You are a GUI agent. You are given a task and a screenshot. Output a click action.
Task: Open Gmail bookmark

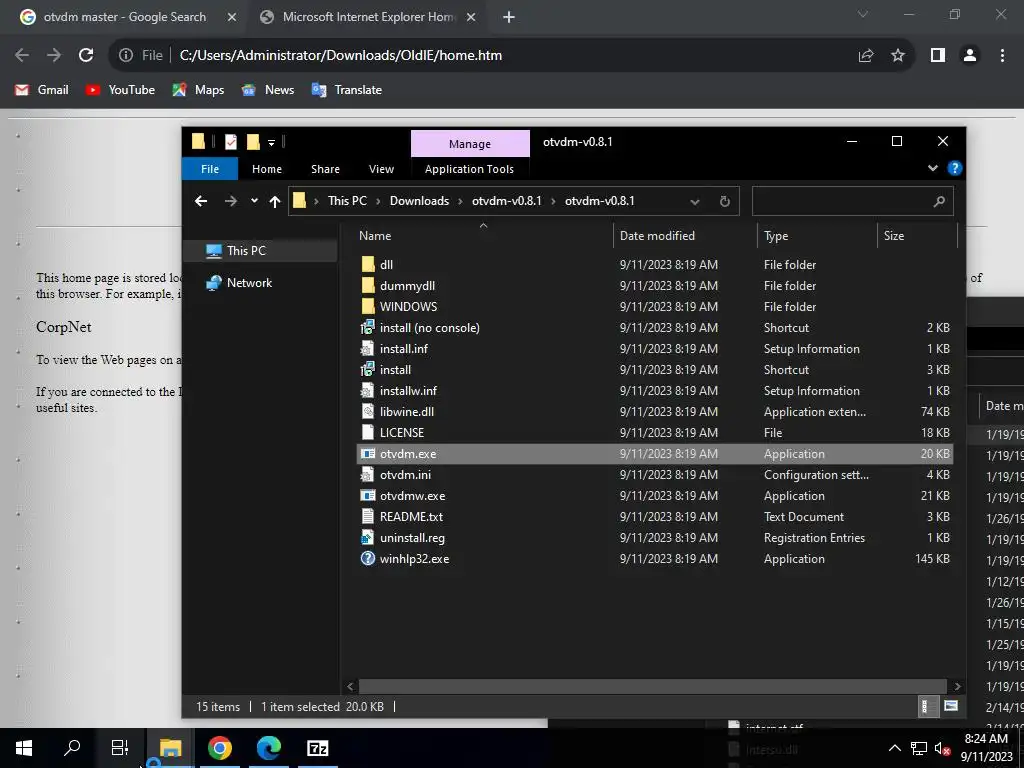tap(42, 90)
